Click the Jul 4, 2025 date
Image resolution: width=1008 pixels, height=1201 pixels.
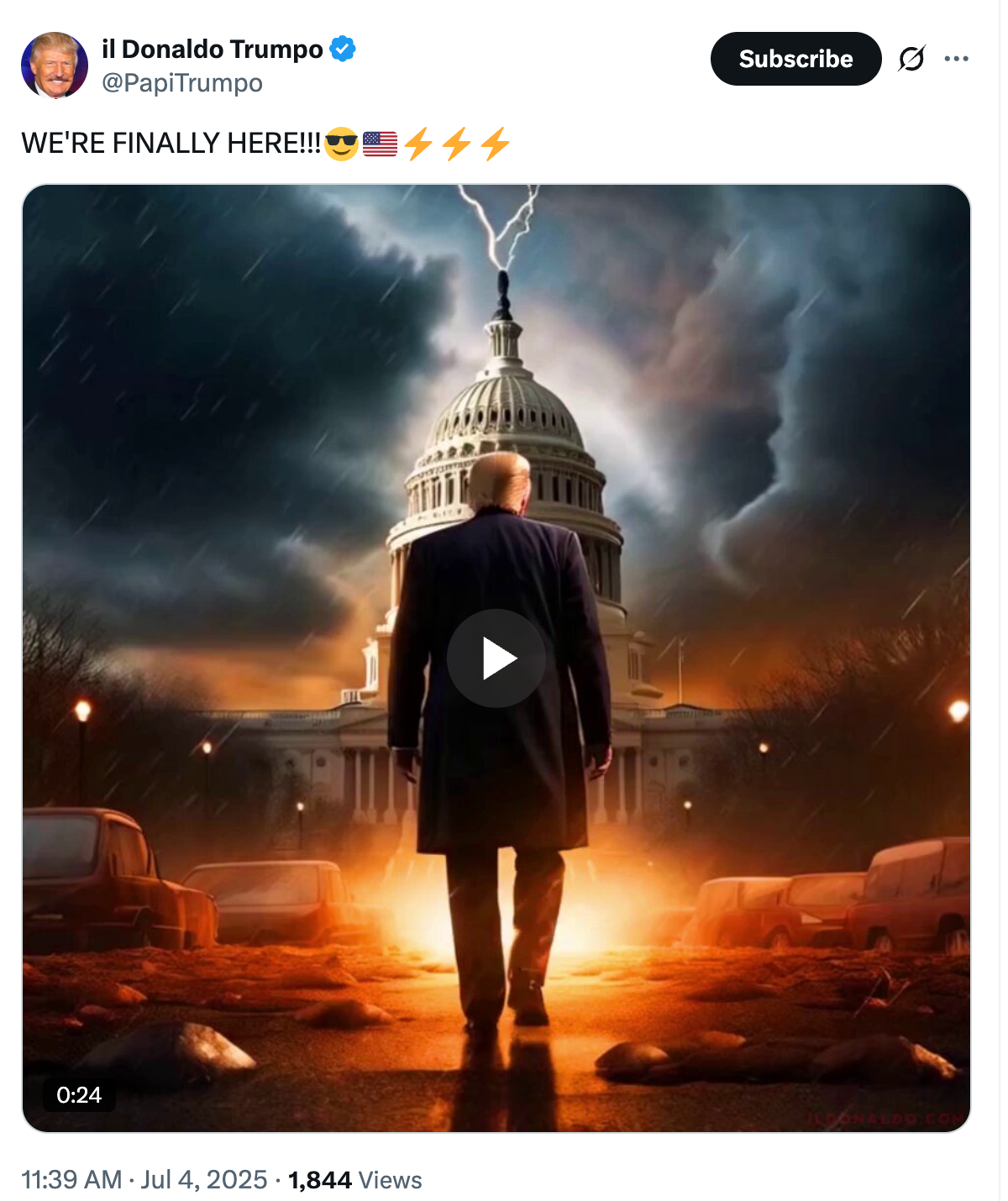[204, 1180]
